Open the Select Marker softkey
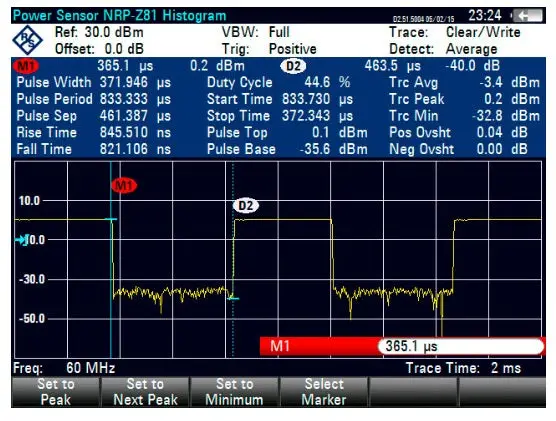The width and height of the screenshot is (556, 421). click(324, 392)
